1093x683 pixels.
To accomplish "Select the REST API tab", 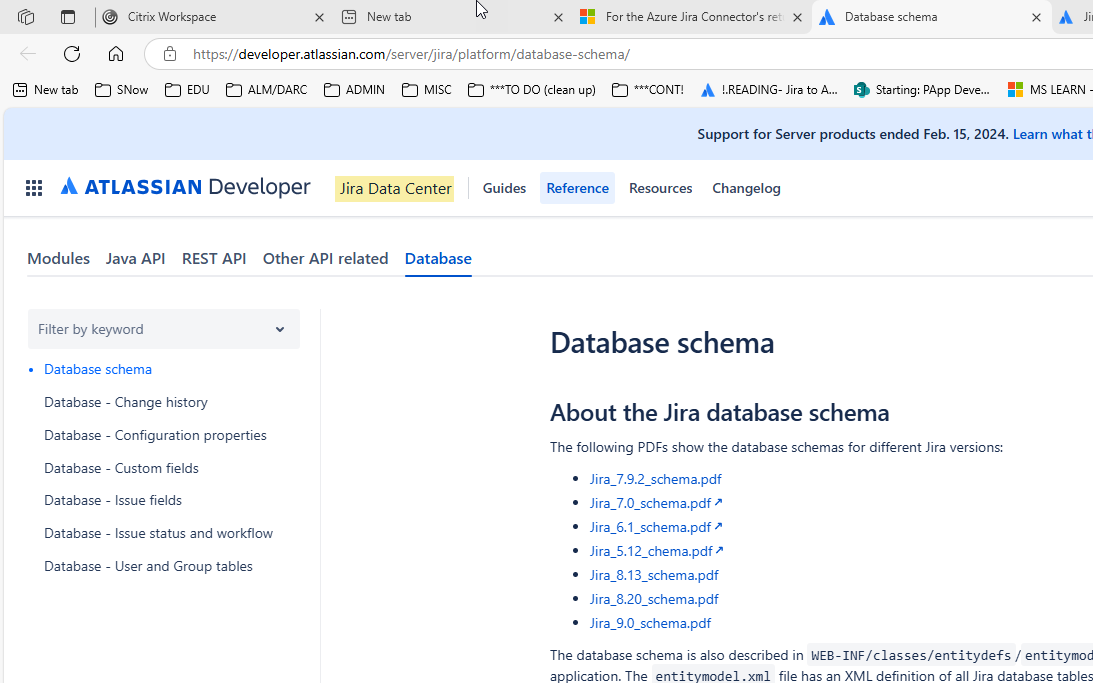I will [214, 258].
